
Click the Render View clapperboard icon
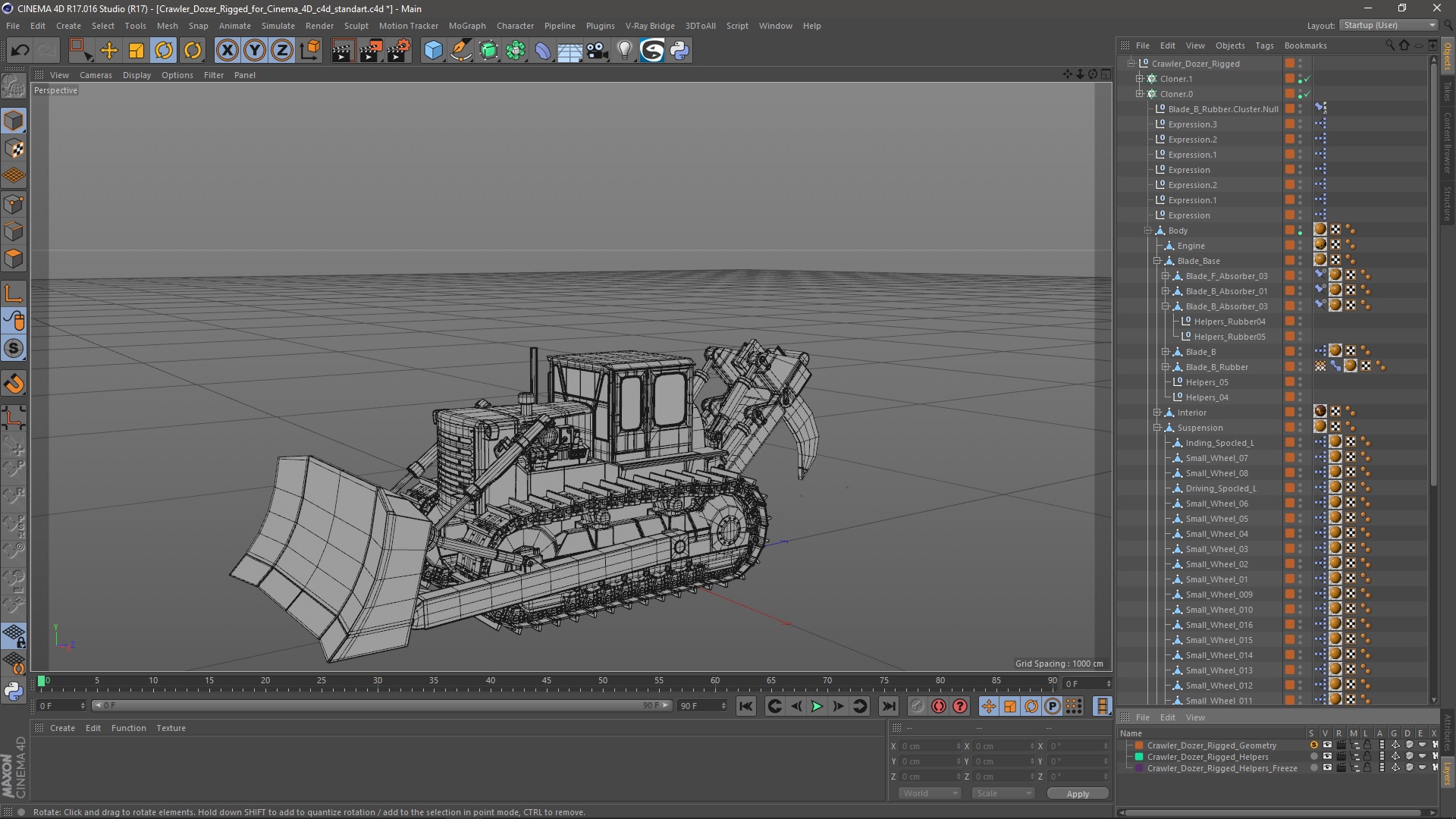click(343, 51)
